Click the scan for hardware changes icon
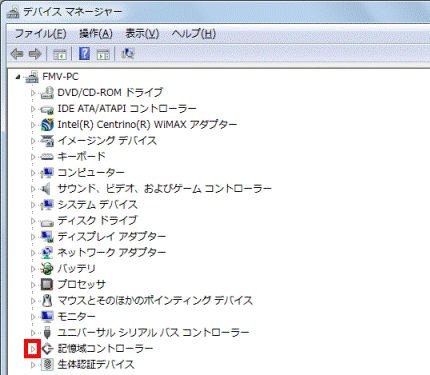 coord(128,53)
